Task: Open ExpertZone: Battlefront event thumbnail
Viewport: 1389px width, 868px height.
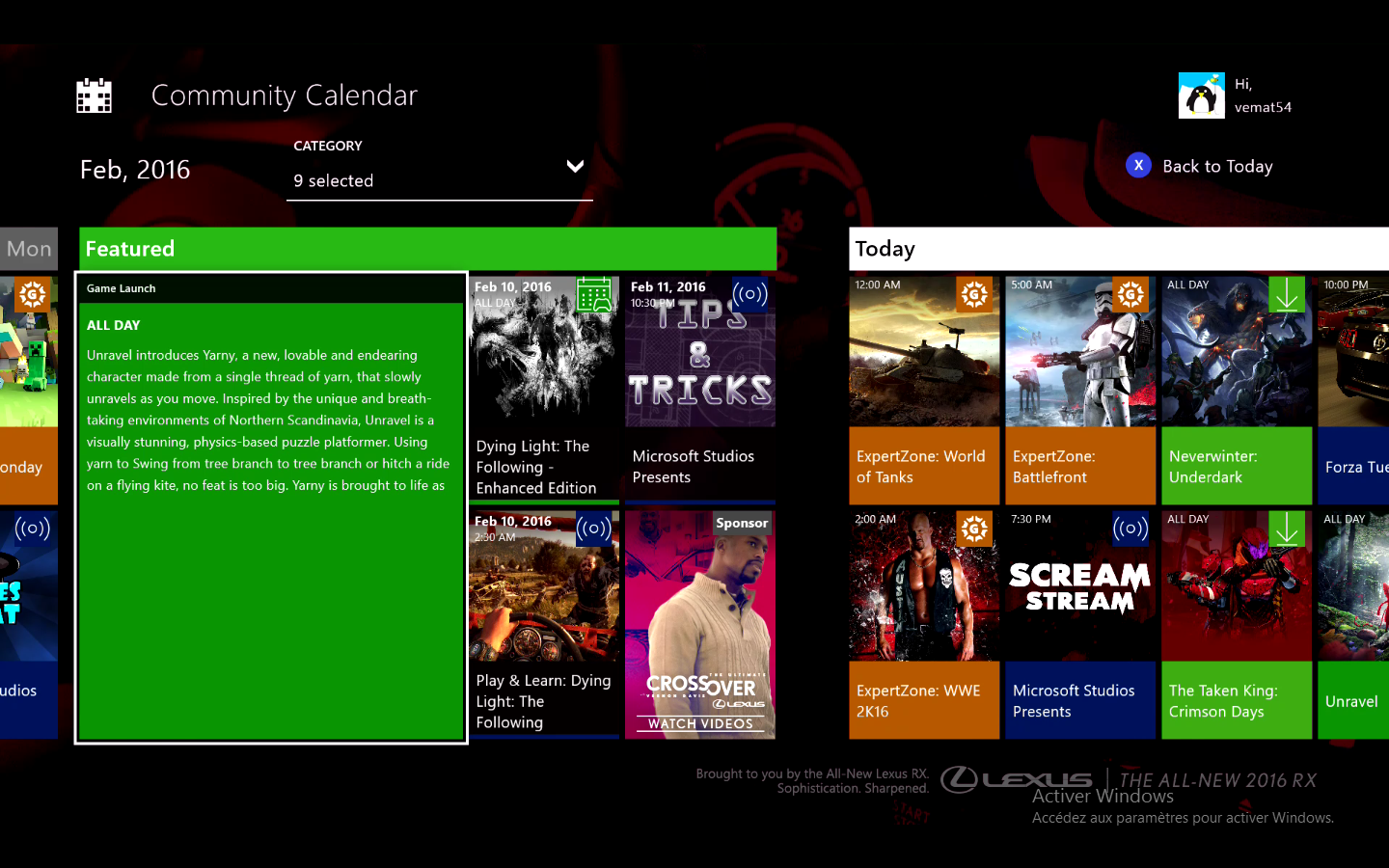Action: tap(1080, 353)
